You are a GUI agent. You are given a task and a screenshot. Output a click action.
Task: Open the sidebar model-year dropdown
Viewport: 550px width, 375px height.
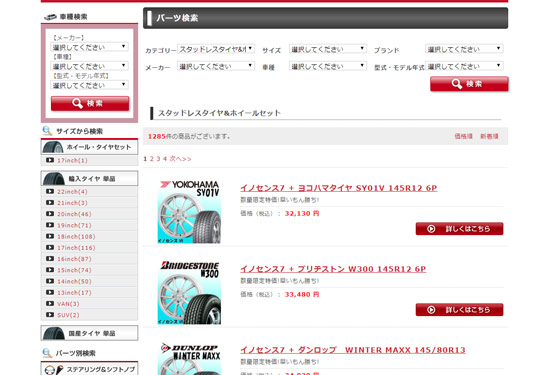[89, 85]
